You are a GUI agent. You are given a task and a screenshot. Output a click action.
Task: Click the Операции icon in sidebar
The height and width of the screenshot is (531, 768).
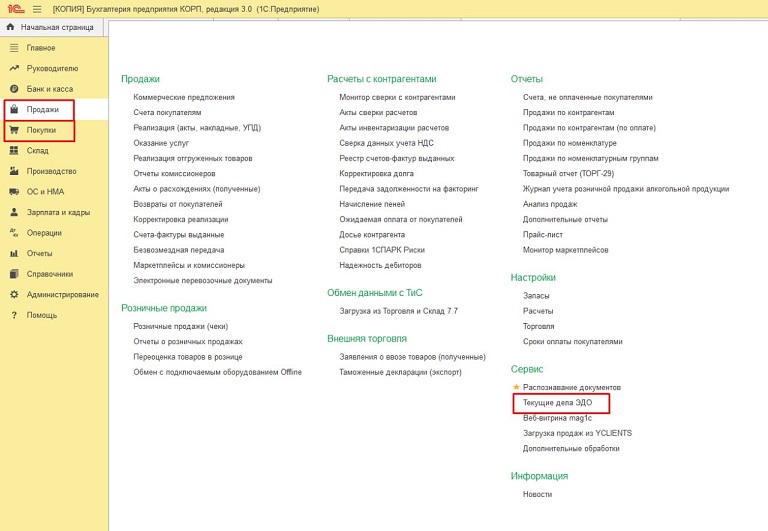[x=14, y=233]
